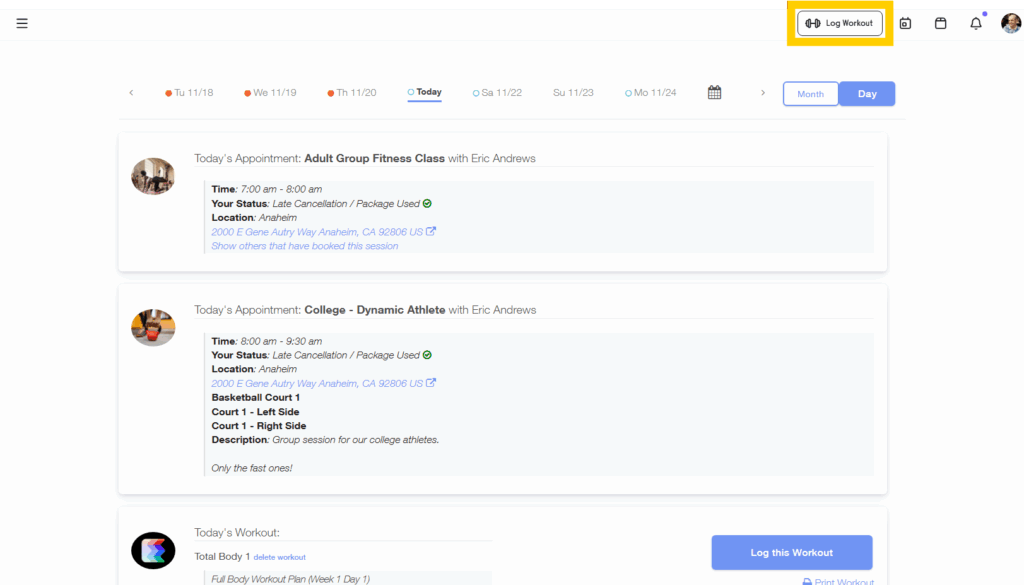Viewport: 1024px width, 585px height.
Task: Click the Print Workout link
Action: pos(839,581)
